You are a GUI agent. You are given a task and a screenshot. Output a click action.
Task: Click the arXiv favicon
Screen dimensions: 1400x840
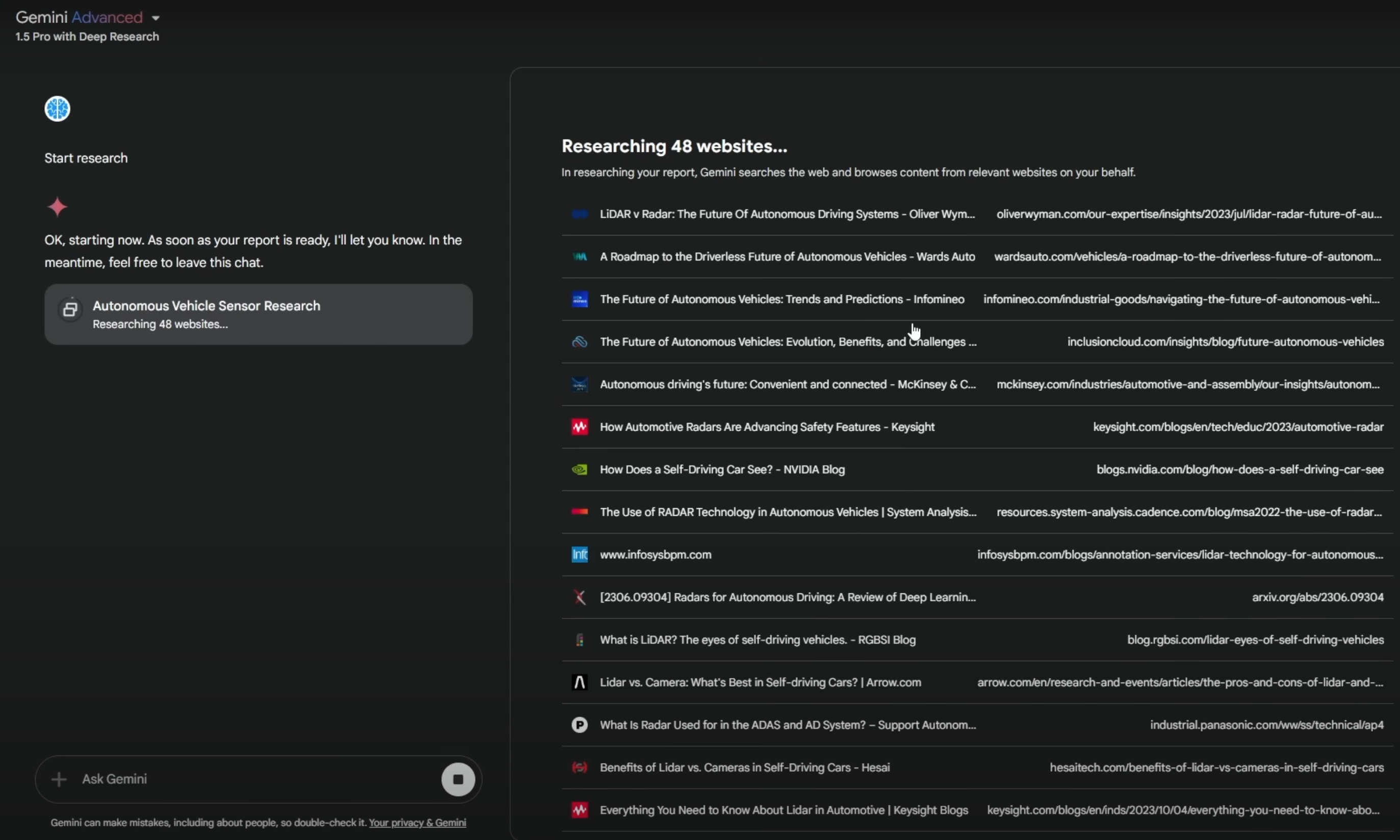coord(579,597)
